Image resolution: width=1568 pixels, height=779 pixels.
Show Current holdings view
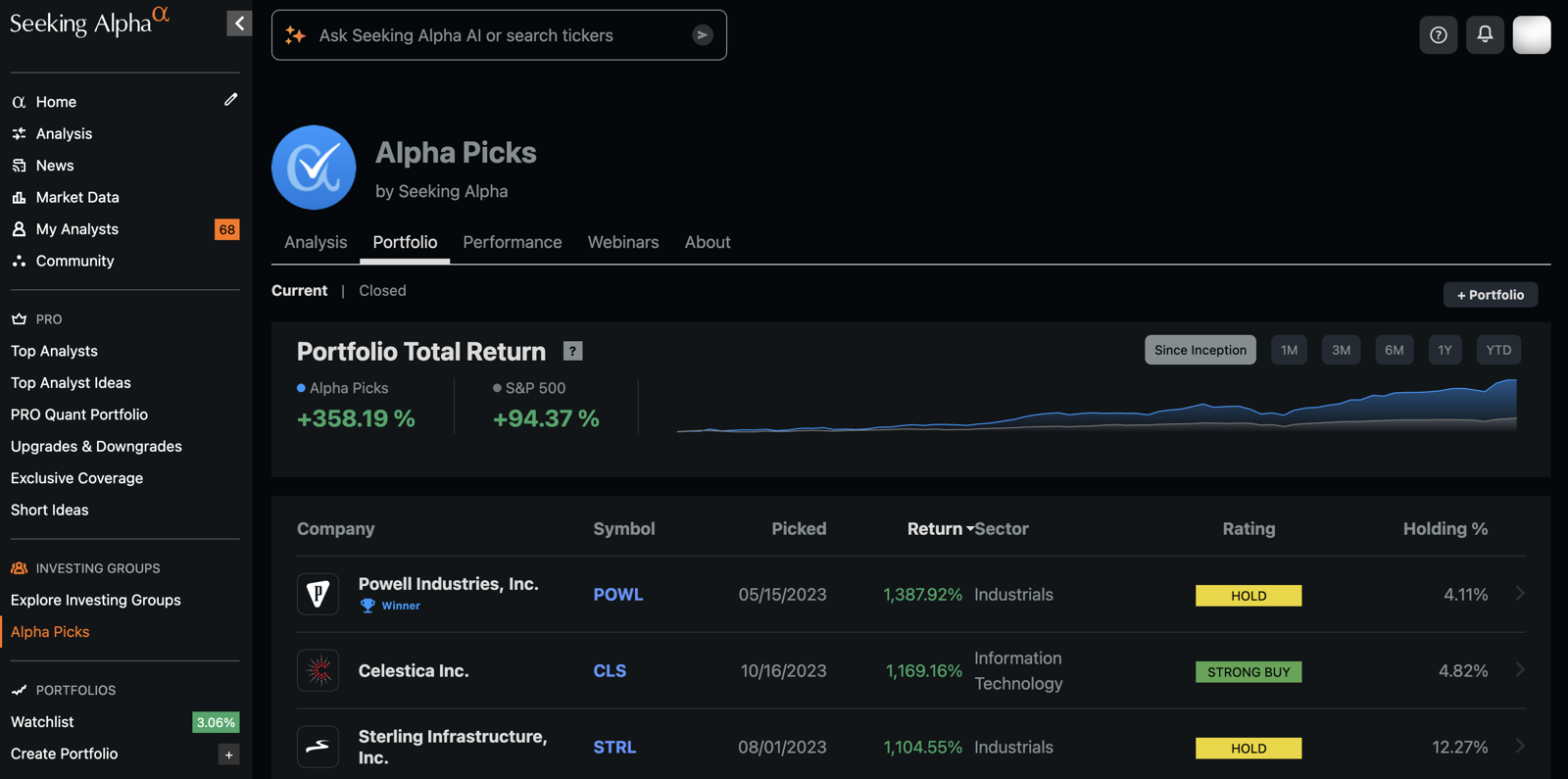[299, 291]
